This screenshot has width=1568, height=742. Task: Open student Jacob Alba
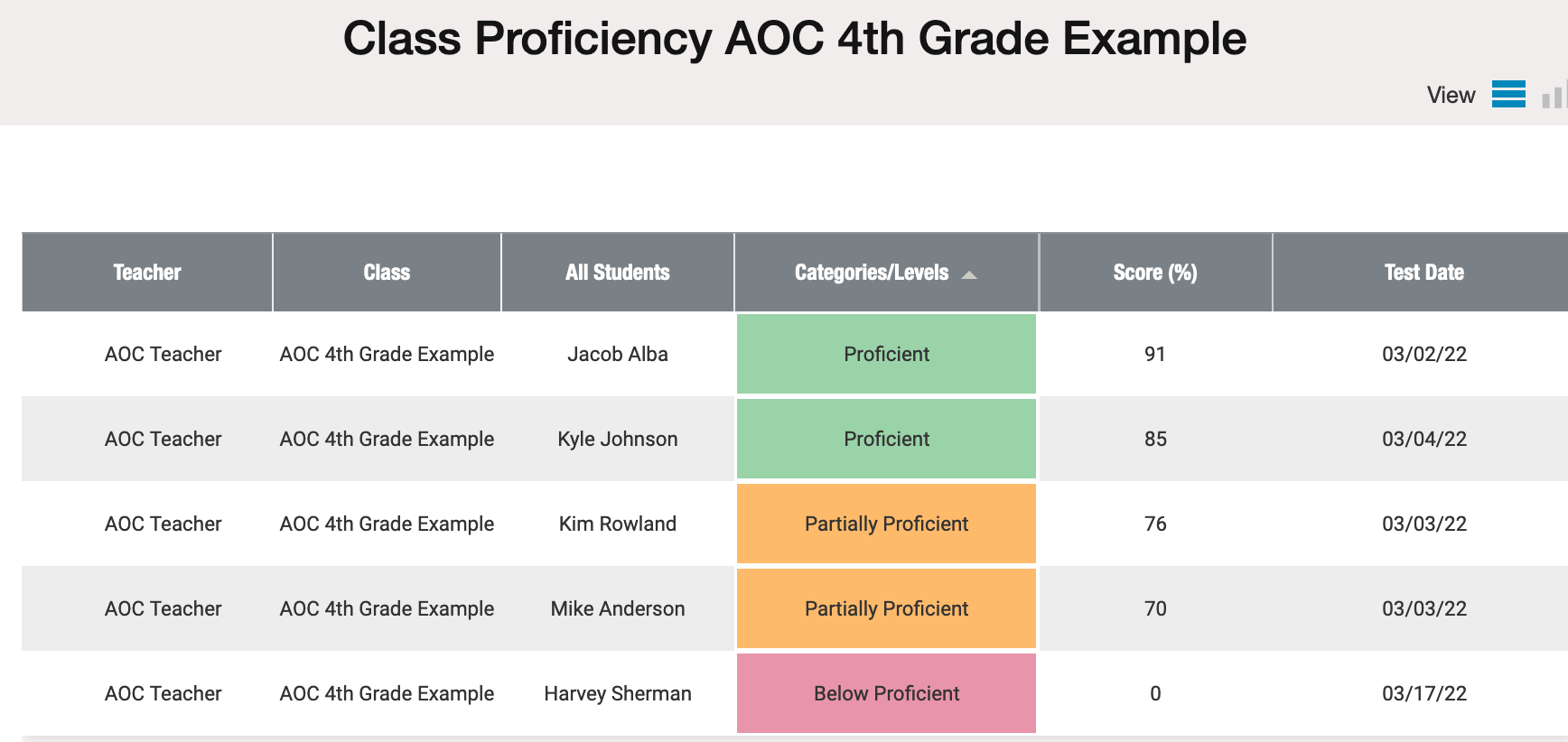point(618,354)
